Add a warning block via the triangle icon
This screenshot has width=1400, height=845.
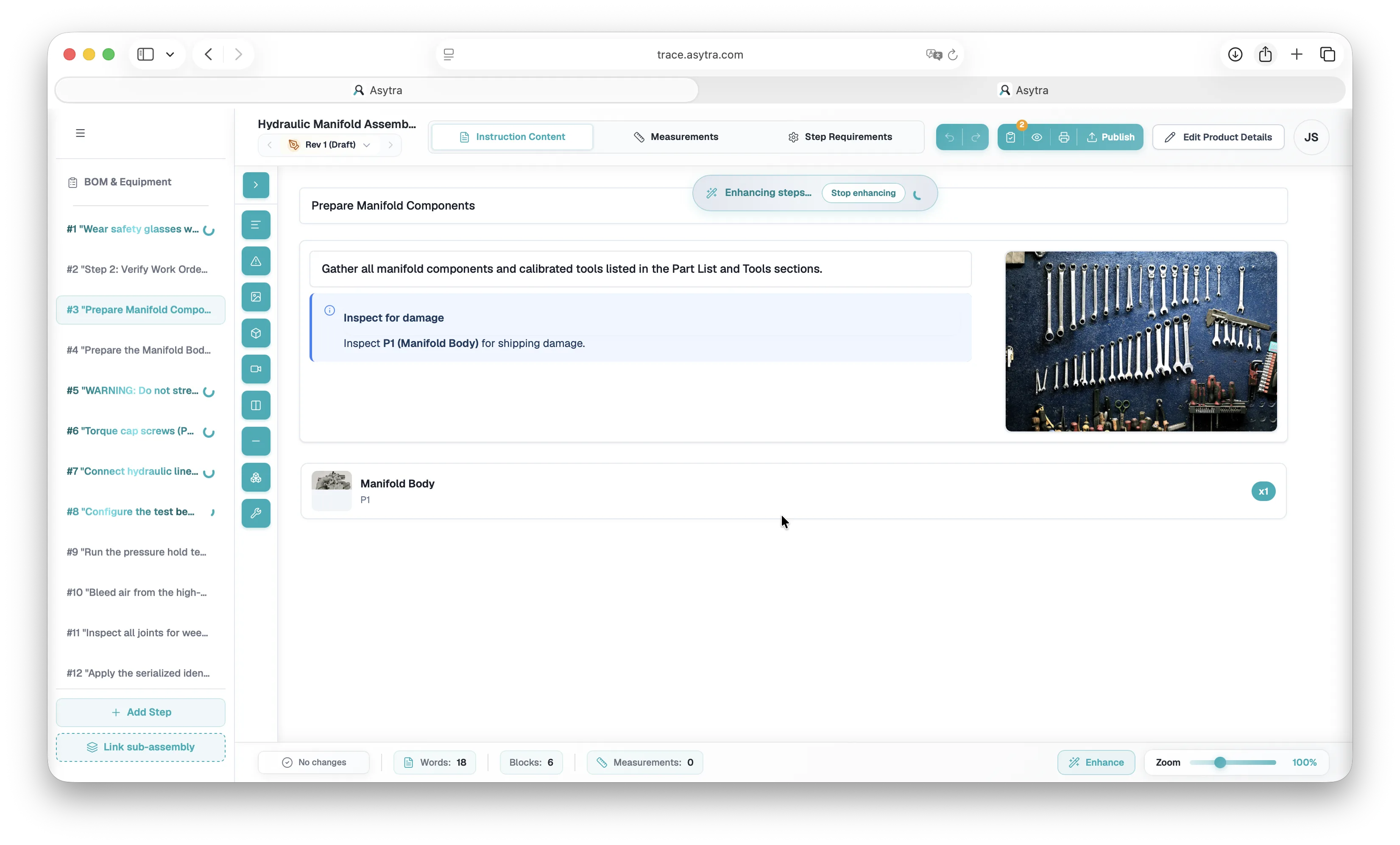tap(256, 261)
